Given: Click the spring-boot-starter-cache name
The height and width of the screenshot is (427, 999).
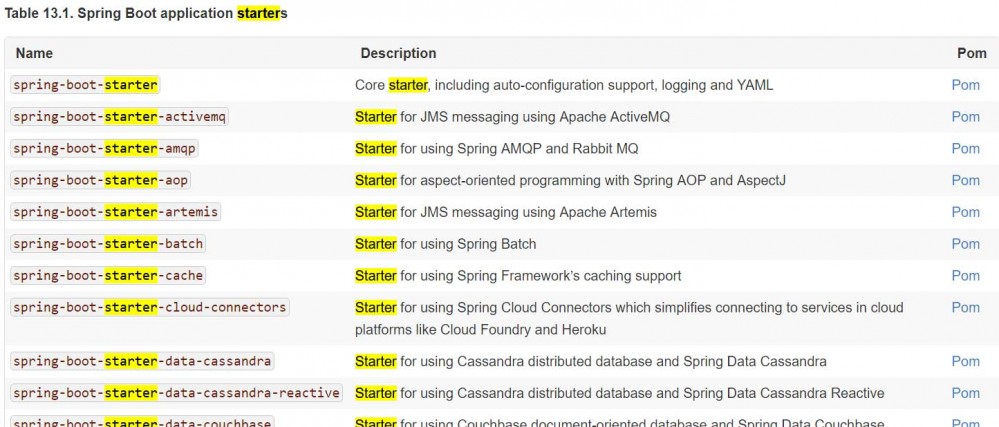Looking at the screenshot, I should point(108,276).
